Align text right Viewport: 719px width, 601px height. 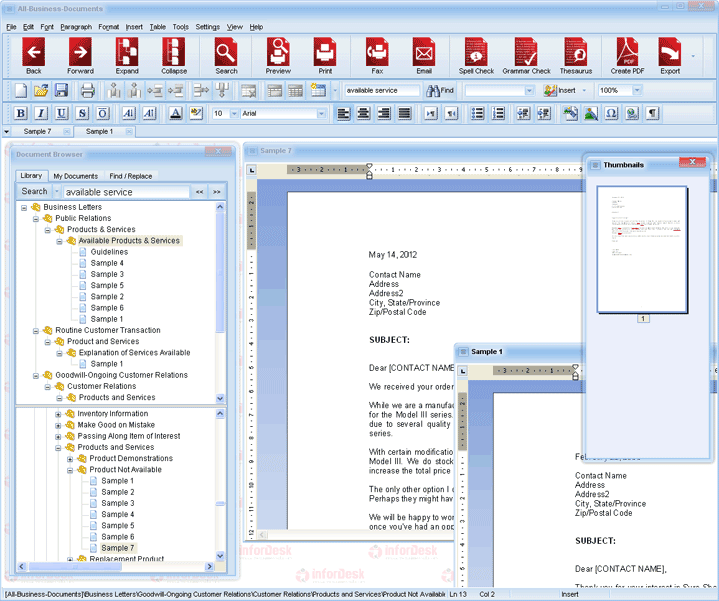(x=384, y=113)
